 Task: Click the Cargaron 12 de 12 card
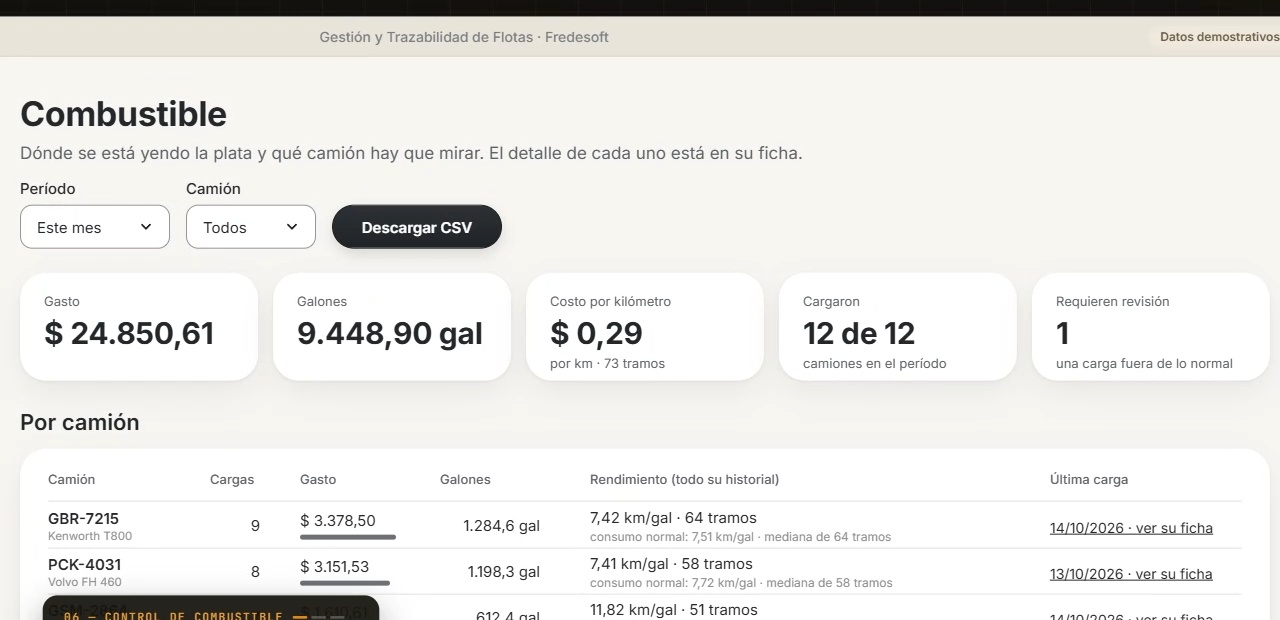[898, 327]
